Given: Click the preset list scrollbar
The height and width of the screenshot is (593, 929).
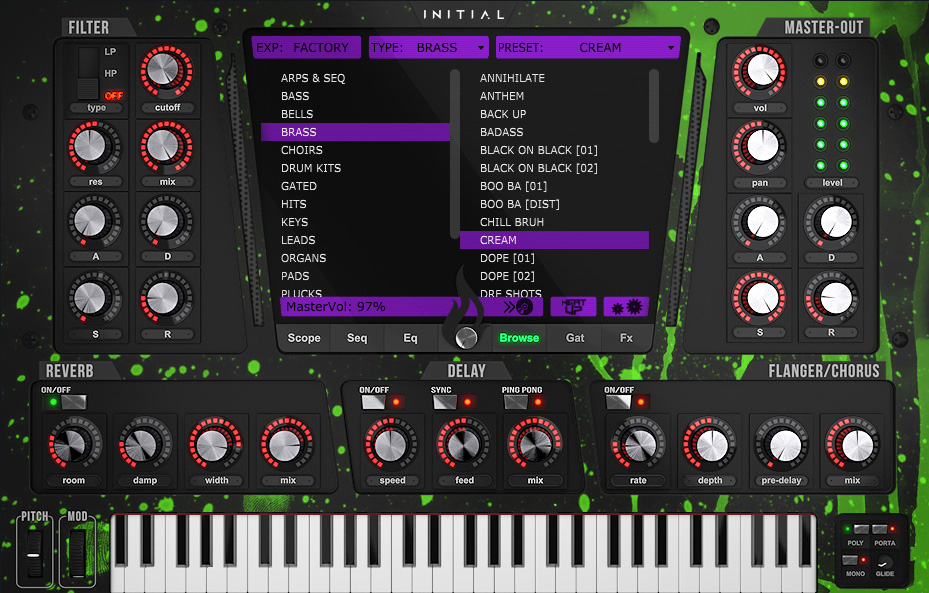Looking at the screenshot, I should point(653,107).
